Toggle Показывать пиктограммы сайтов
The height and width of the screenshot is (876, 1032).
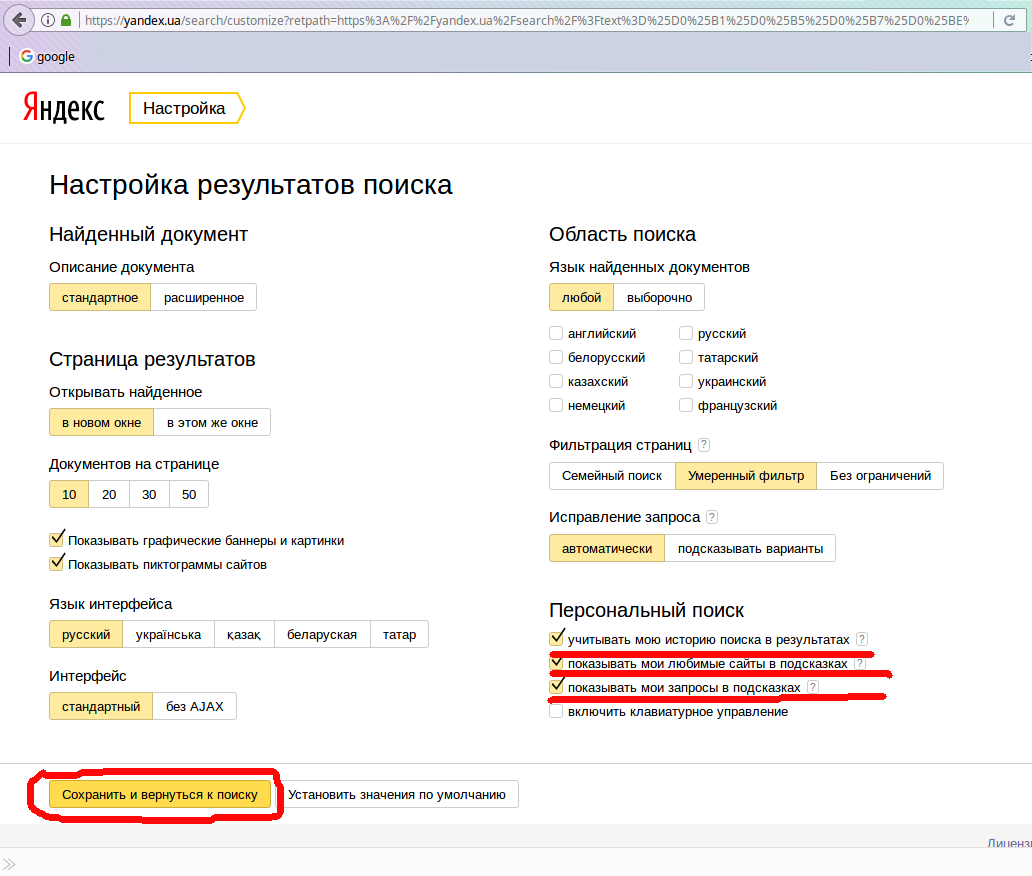(57, 563)
